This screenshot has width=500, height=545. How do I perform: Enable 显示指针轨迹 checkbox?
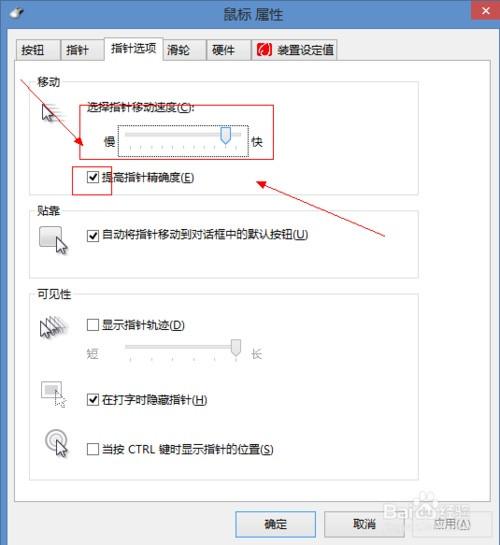coord(93,325)
